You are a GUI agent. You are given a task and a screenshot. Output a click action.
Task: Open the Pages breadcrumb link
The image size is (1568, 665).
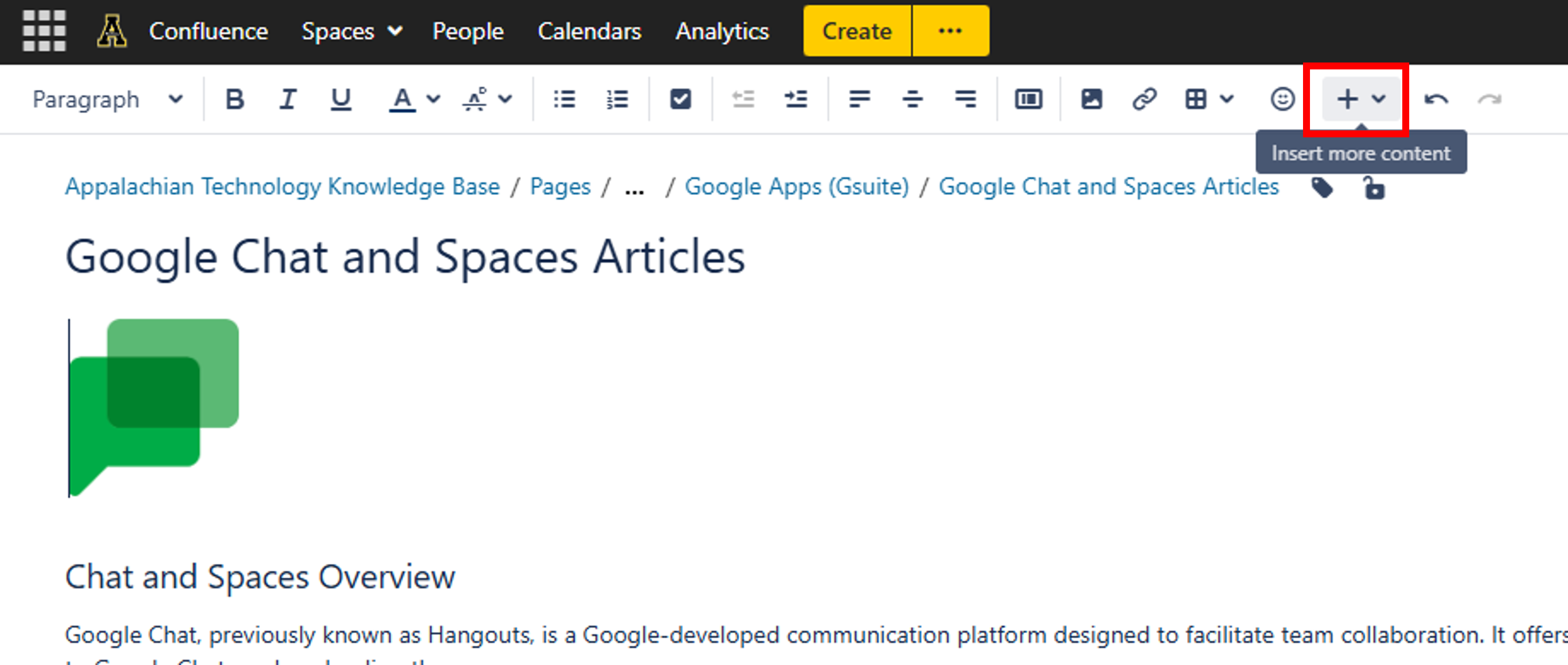tap(560, 186)
